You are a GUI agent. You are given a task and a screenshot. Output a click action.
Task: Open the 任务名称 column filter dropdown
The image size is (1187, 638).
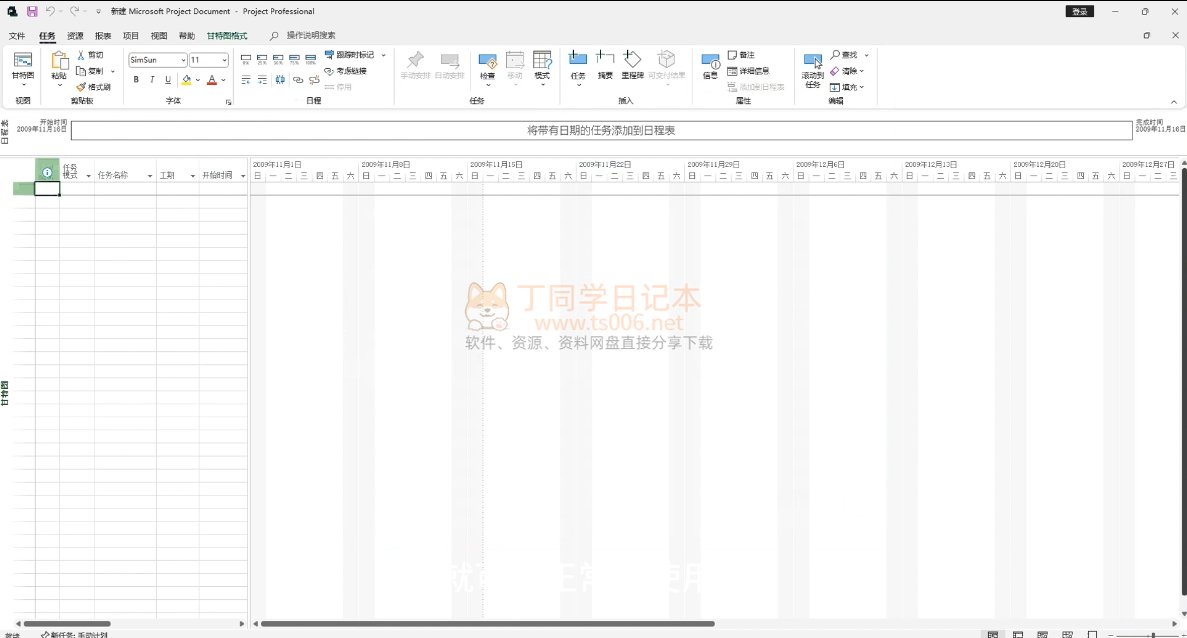coord(150,176)
